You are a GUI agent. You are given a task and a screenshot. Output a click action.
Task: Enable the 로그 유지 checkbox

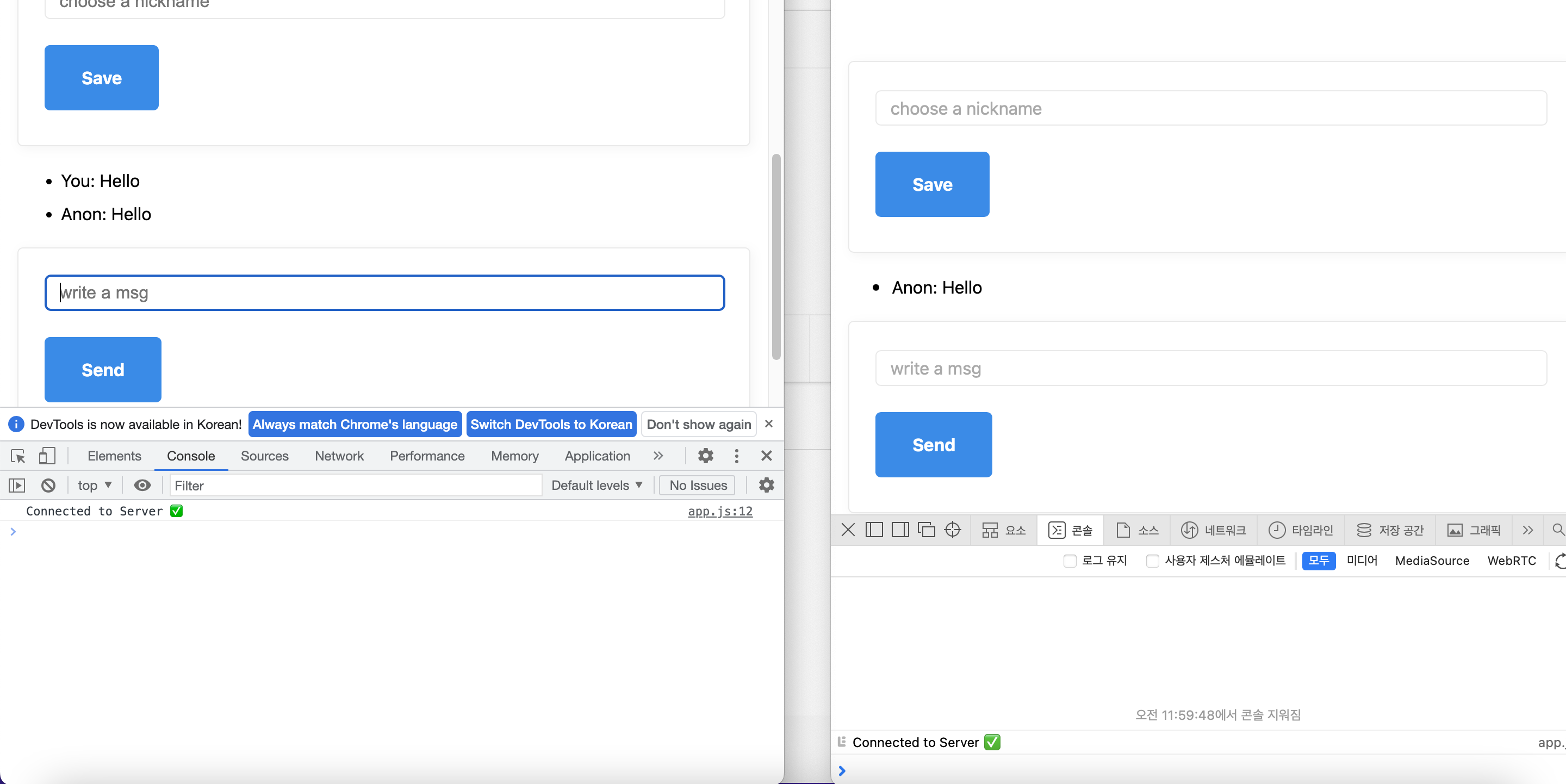click(x=1070, y=561)
